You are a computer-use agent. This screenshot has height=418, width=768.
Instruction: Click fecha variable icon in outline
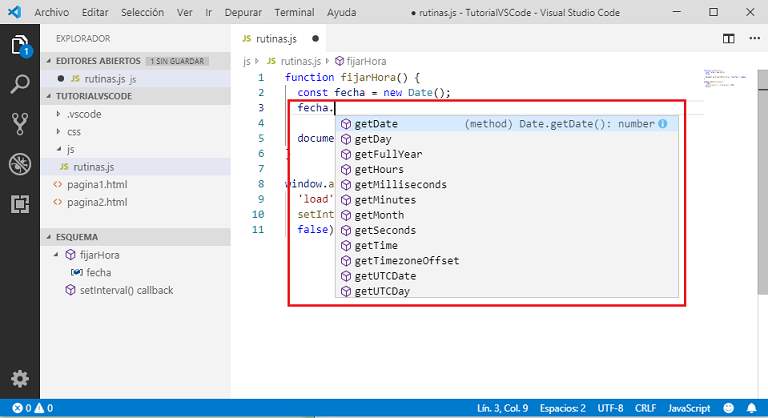[76, 272]
